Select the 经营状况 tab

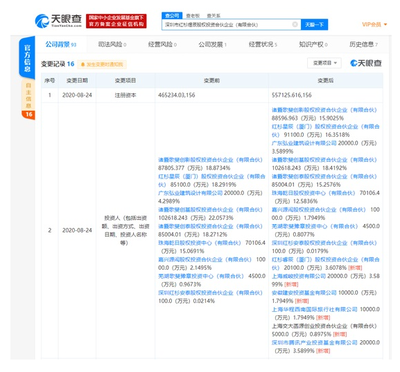click(x=263, y=44)
